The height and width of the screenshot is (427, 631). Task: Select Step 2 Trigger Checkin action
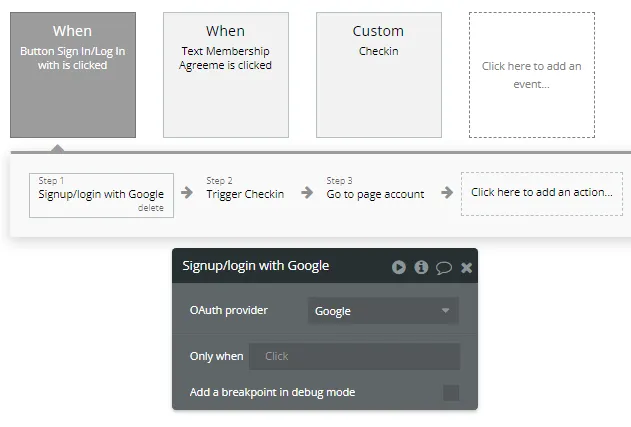pos(245,193)
